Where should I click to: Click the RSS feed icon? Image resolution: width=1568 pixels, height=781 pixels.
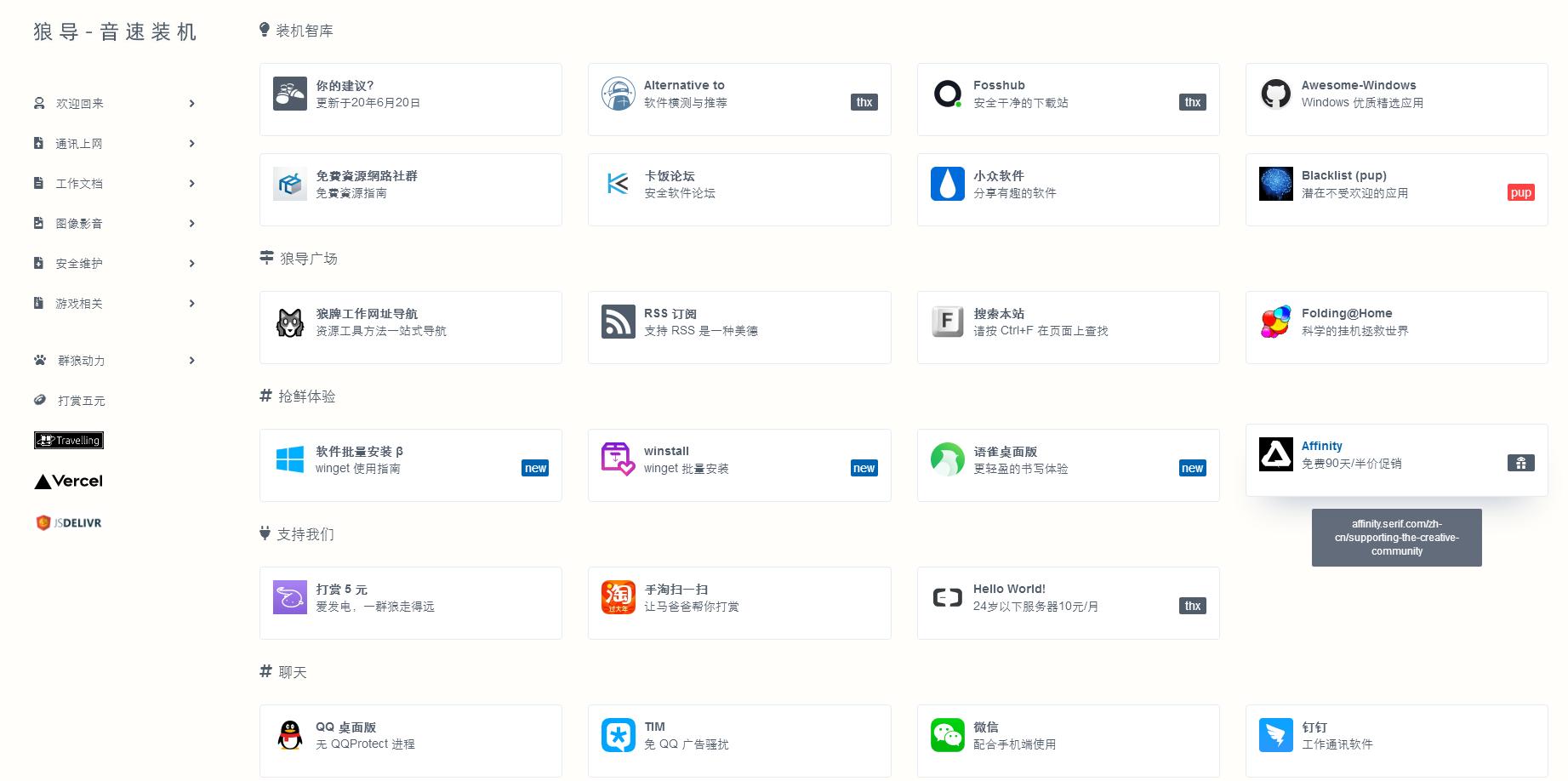(618, 322)
